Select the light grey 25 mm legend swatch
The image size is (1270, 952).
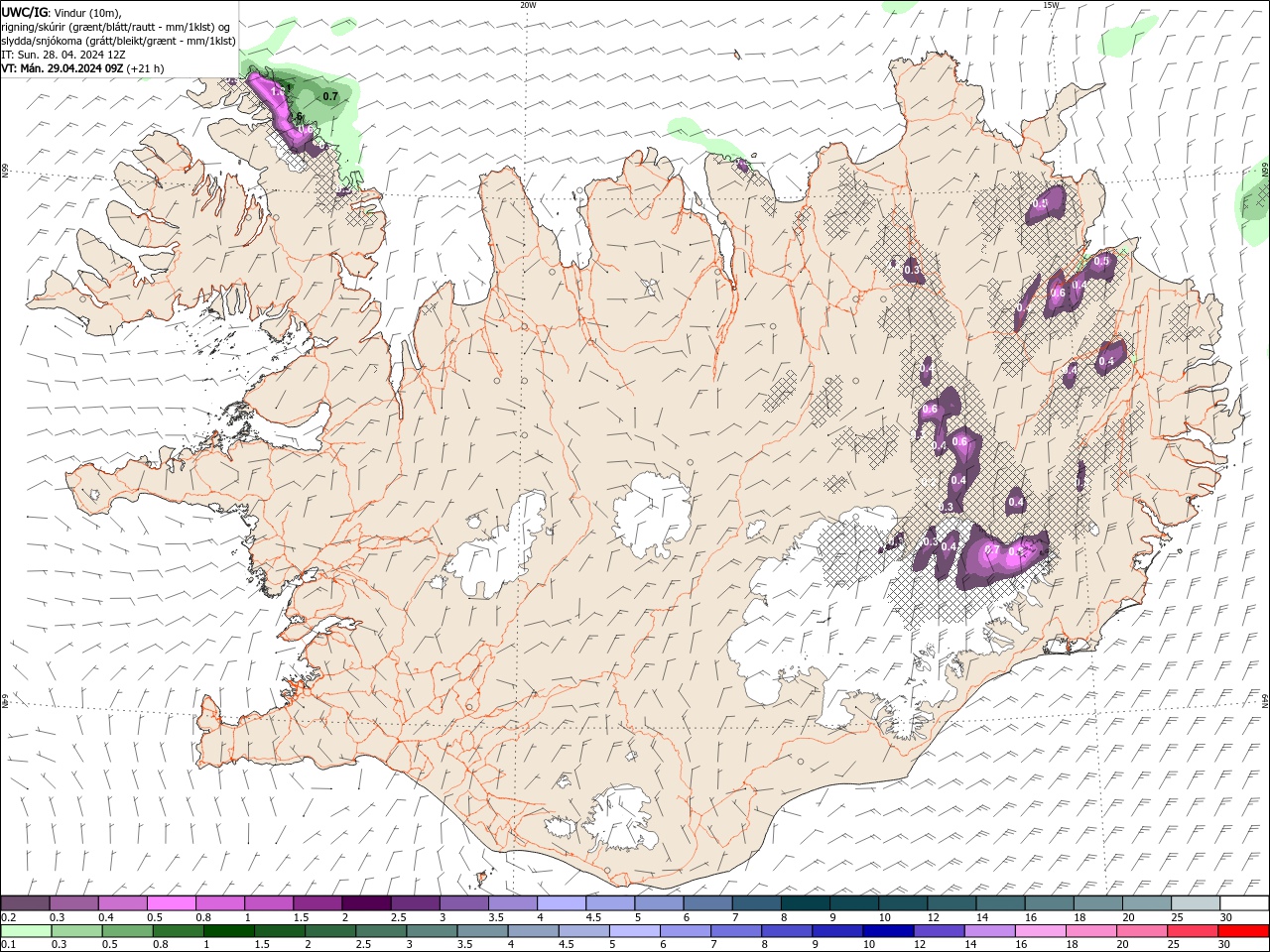pyautogui.click(x=1196, y=903)
